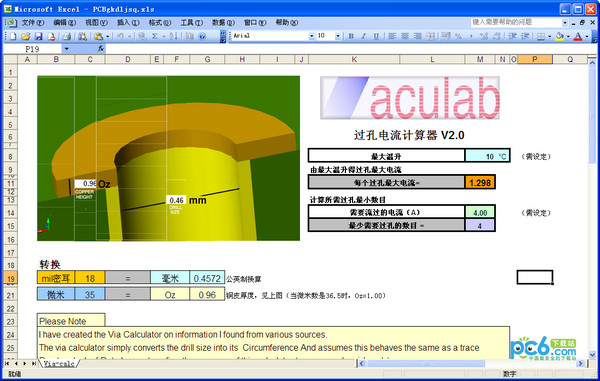Click the Paste clipboard icon
Screen dimensions: 600x381
pos(98,36)
